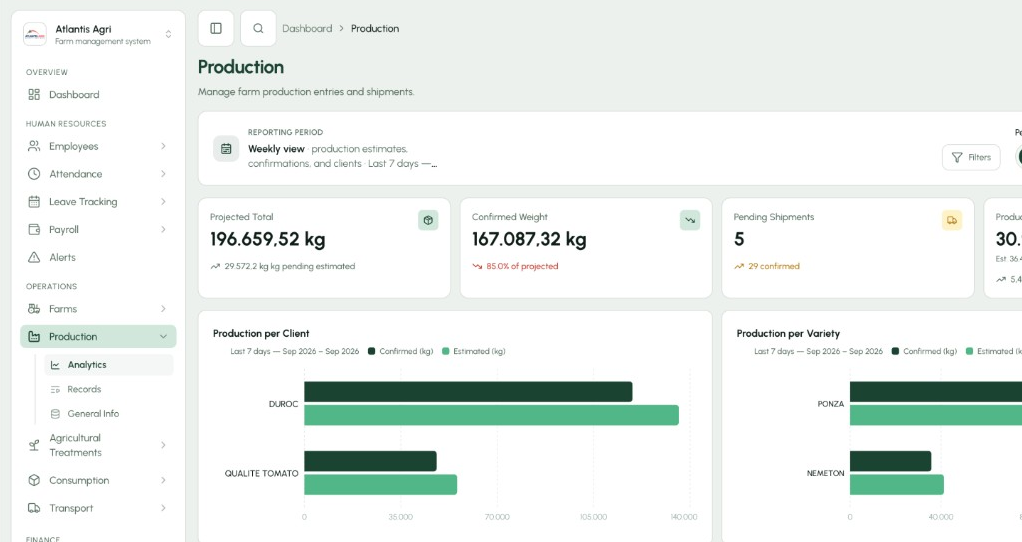
Task: Open the Attendance sidebar item
Action: (98, 174)
